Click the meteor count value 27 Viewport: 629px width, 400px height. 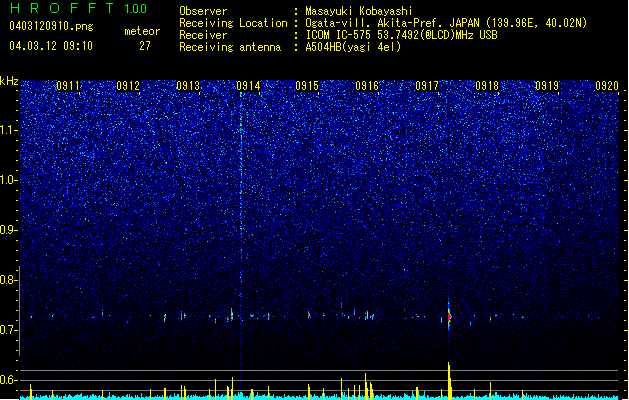(145, 46)
